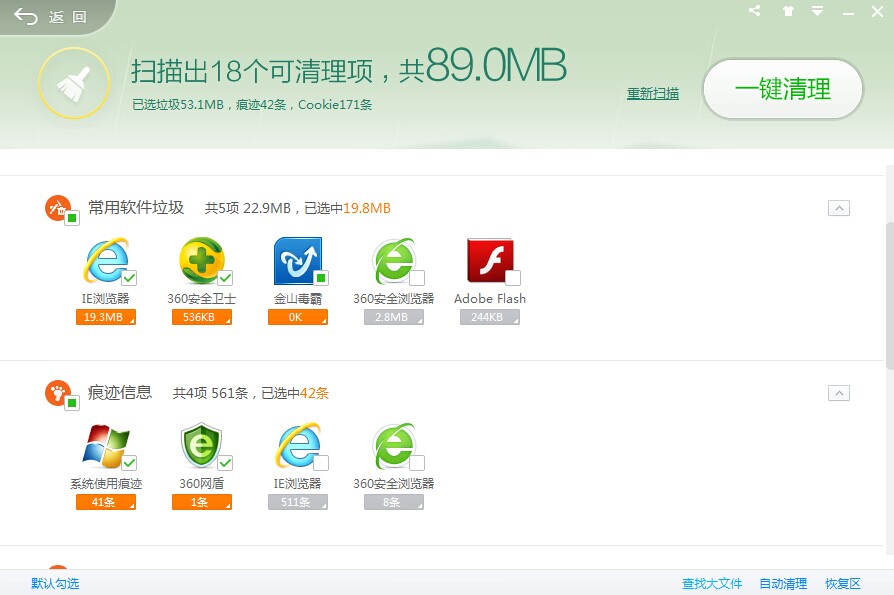
Task: Click 360安全浏览器 icon in trace info
Action: coord(393,445)
